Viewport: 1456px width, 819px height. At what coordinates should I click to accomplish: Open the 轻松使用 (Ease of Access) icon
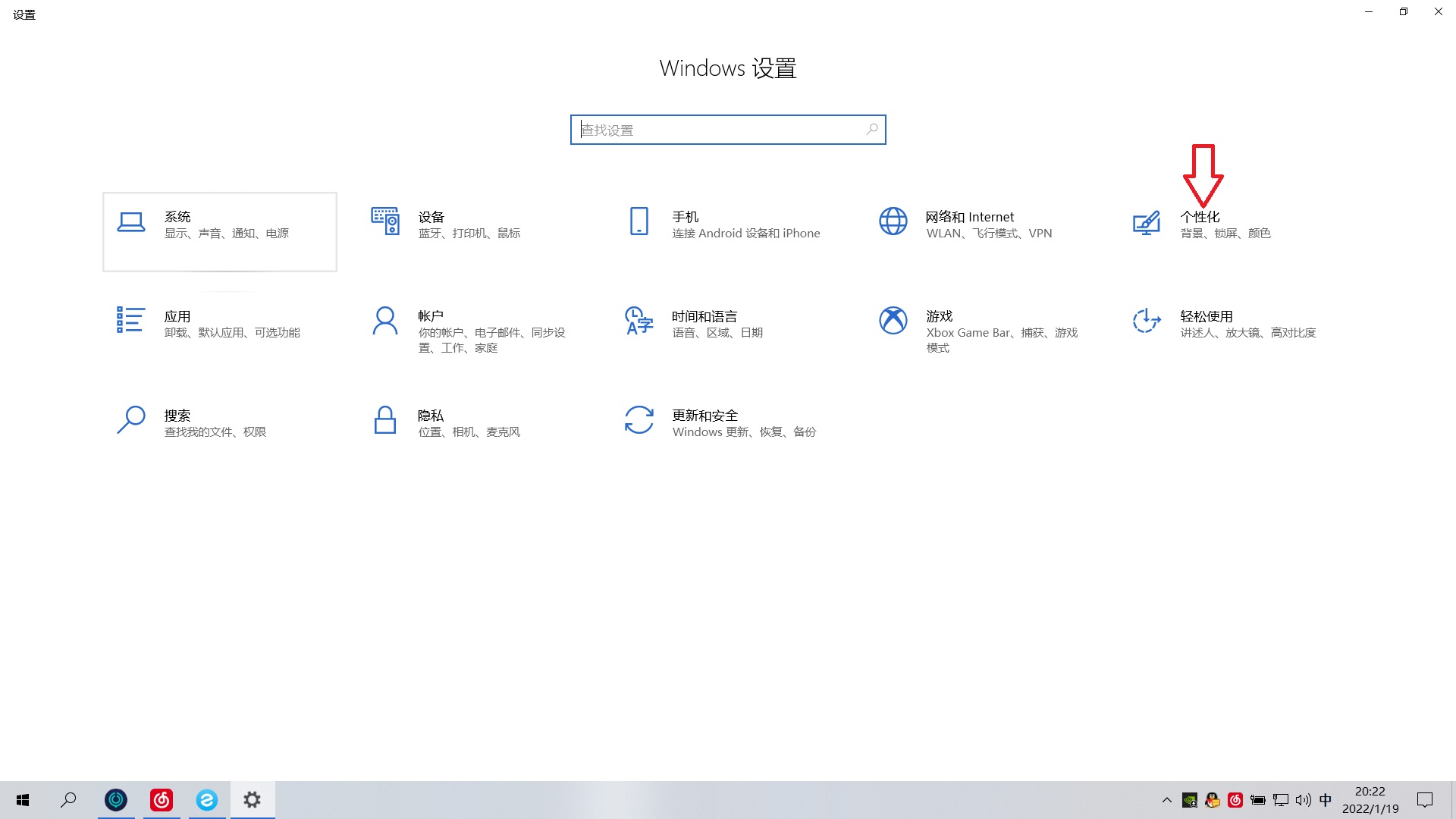(1147, 321)
